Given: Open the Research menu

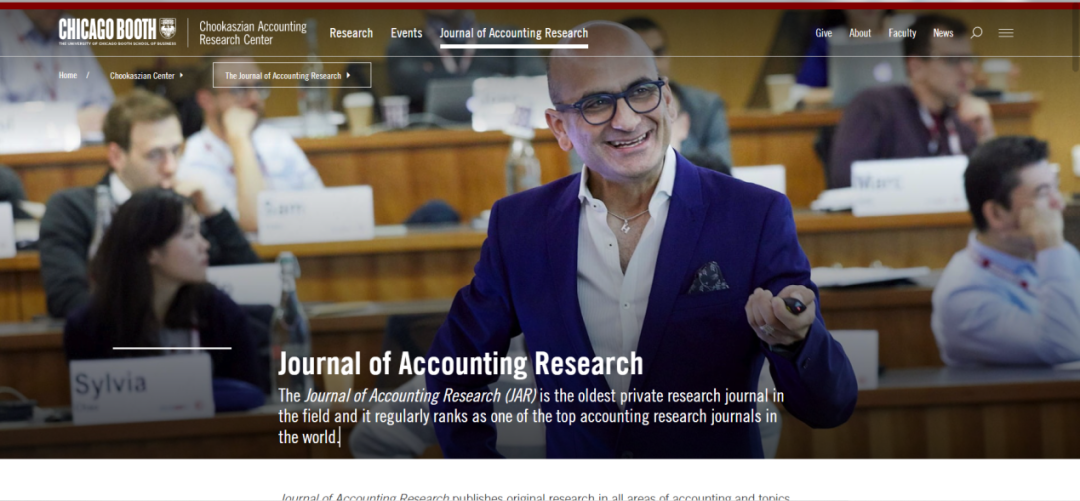Looking at the screenshot, I should click(x=351, y=32).
